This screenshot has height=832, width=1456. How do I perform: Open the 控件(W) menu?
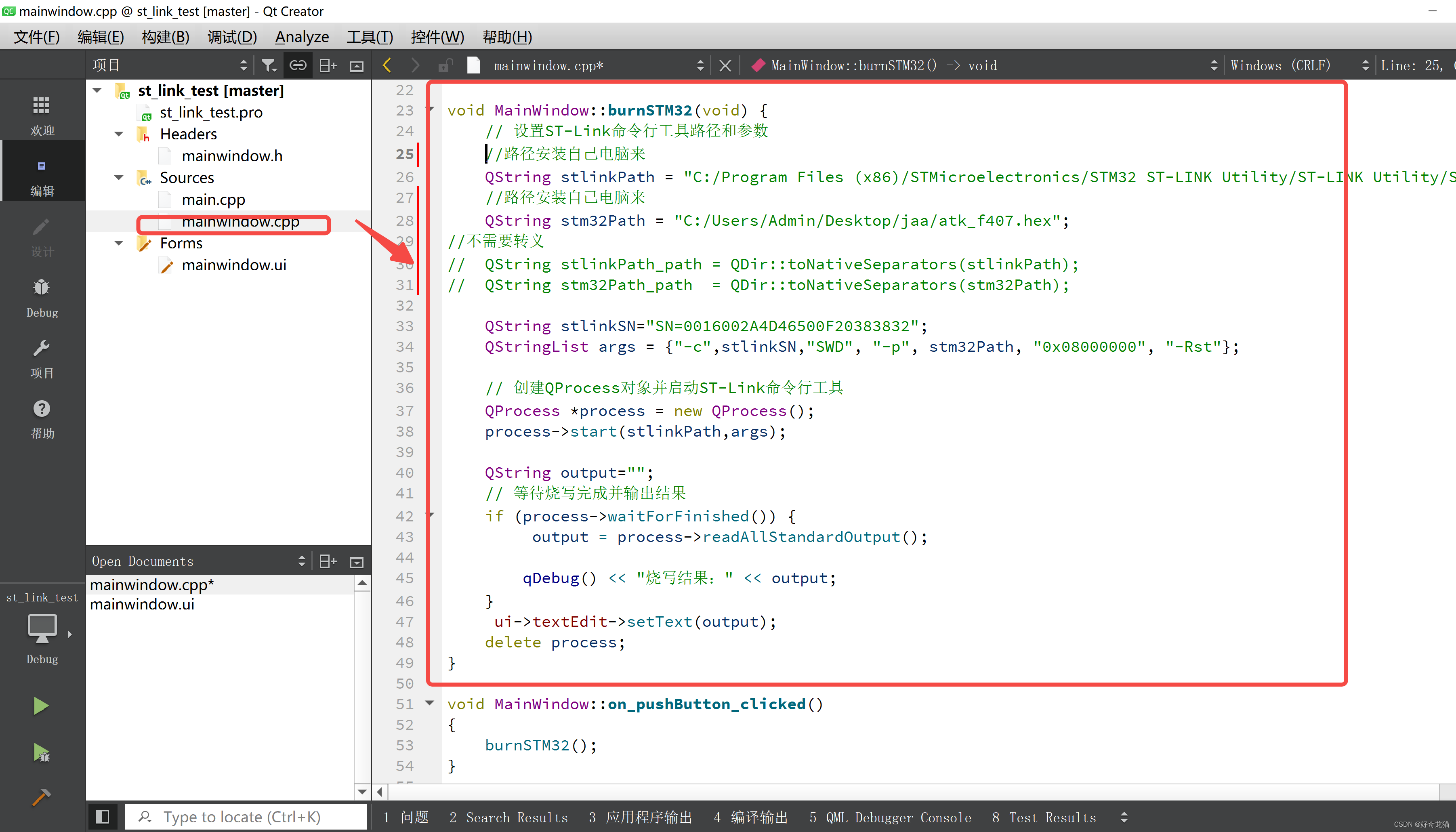click(437, 37)
